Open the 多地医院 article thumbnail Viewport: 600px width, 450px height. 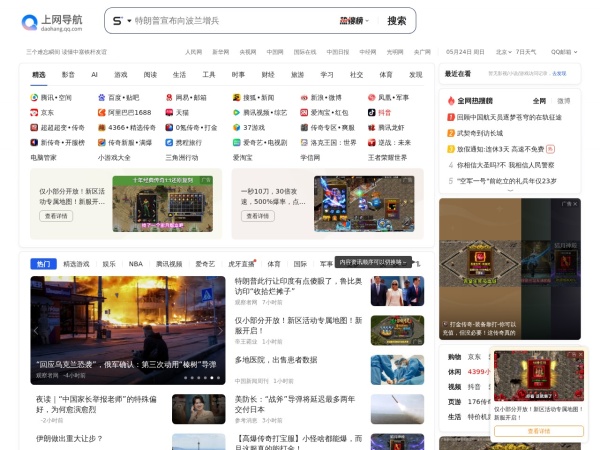(x=397, y=370)
